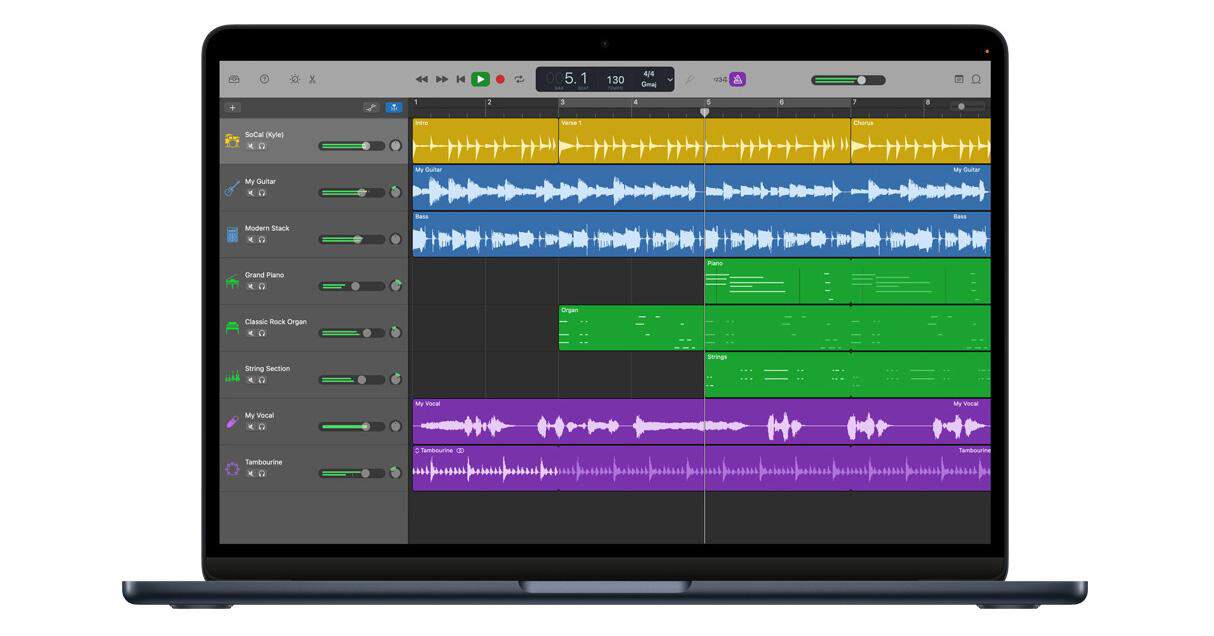The height and width of the screenshot is (636, 1214).
Task: Click the Fast Forward button
Action: point(442,79)
